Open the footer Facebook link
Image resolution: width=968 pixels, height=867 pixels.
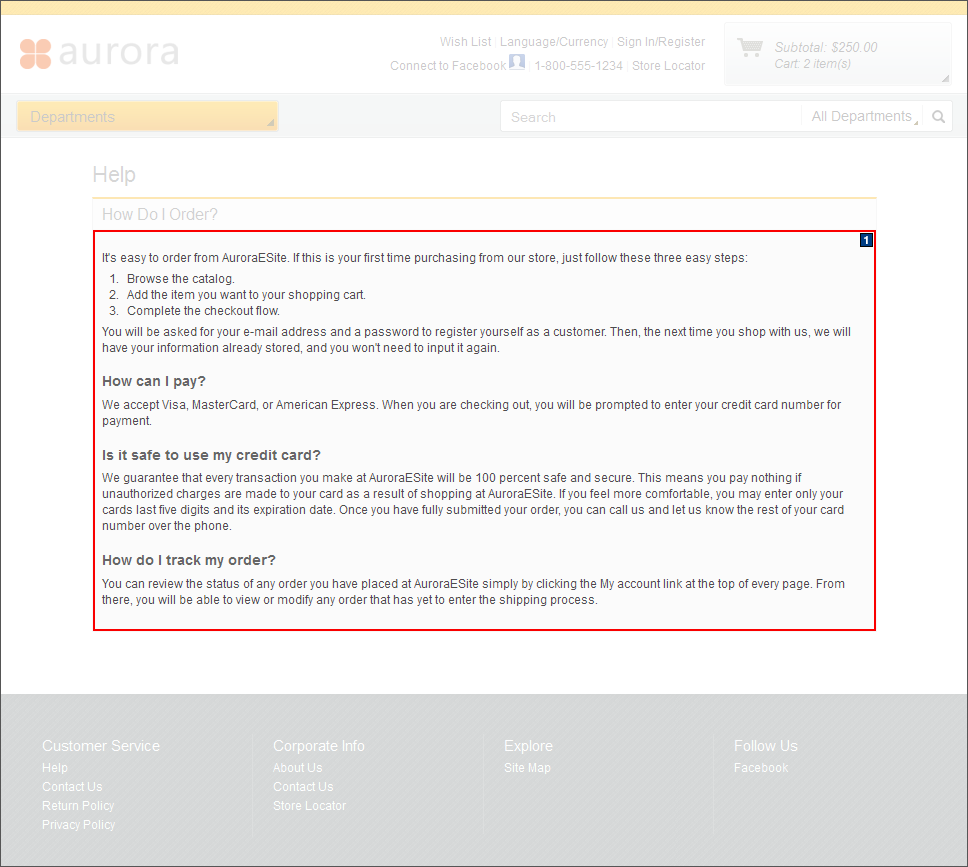point(761,768)
